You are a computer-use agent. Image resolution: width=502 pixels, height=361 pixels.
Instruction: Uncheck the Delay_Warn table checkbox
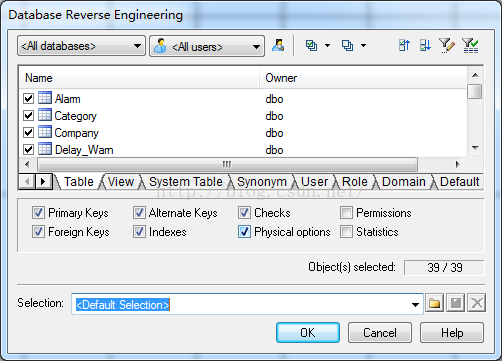click(29, 149)
